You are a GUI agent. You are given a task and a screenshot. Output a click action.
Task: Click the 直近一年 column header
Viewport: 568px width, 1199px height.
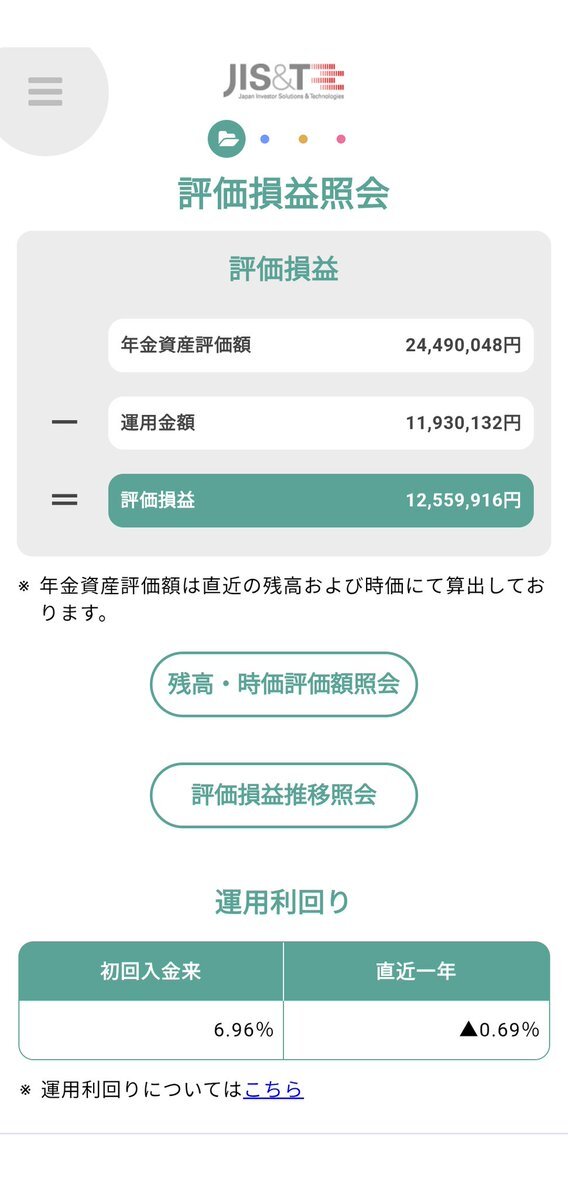pos(417,971)
